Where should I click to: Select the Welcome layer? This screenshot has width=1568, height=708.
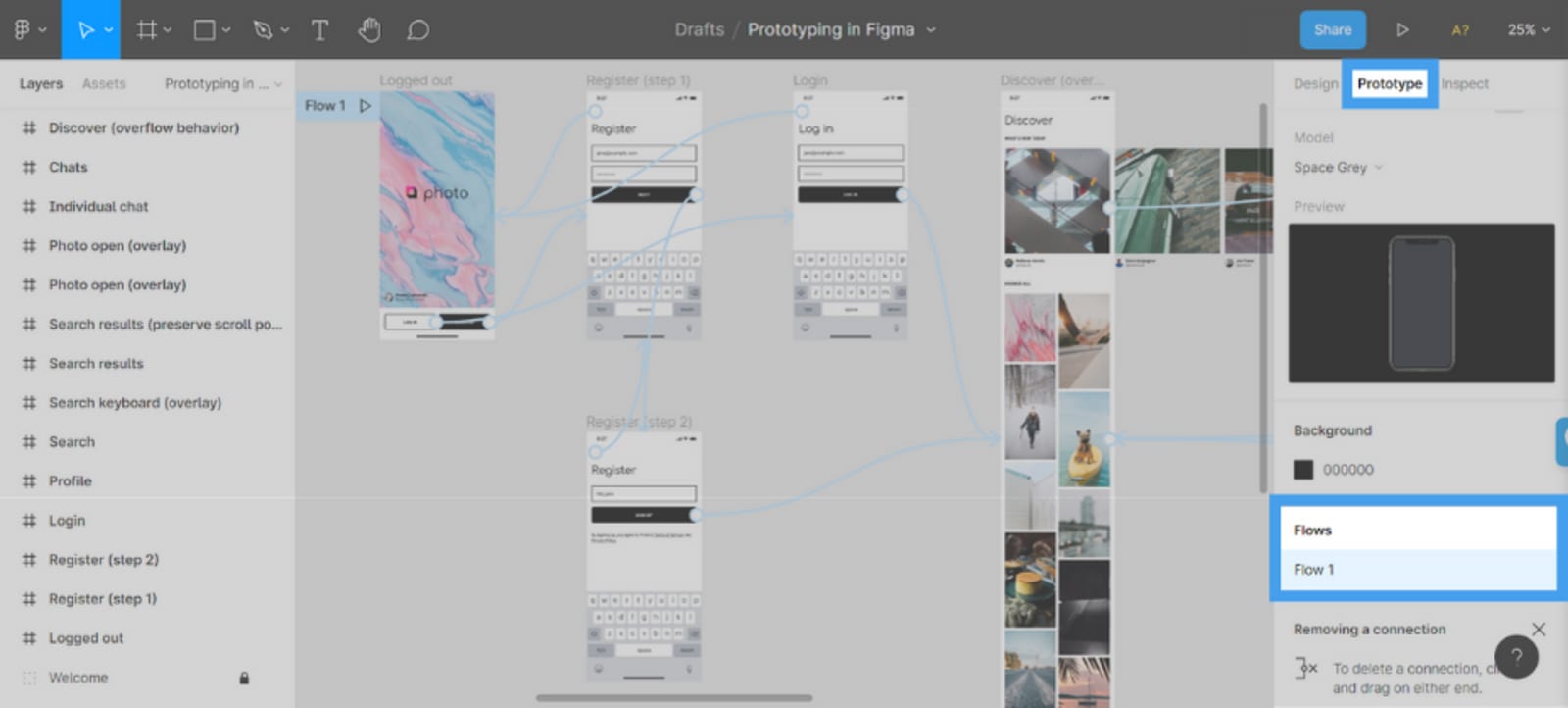tap(78, 678)
